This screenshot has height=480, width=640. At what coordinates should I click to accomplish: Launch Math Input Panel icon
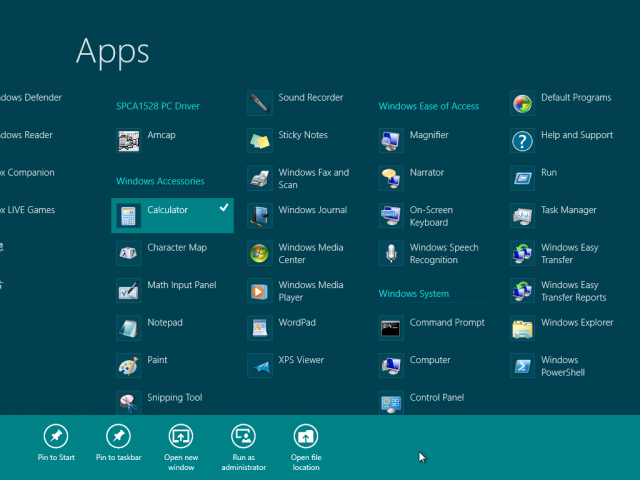coord(129,291)
